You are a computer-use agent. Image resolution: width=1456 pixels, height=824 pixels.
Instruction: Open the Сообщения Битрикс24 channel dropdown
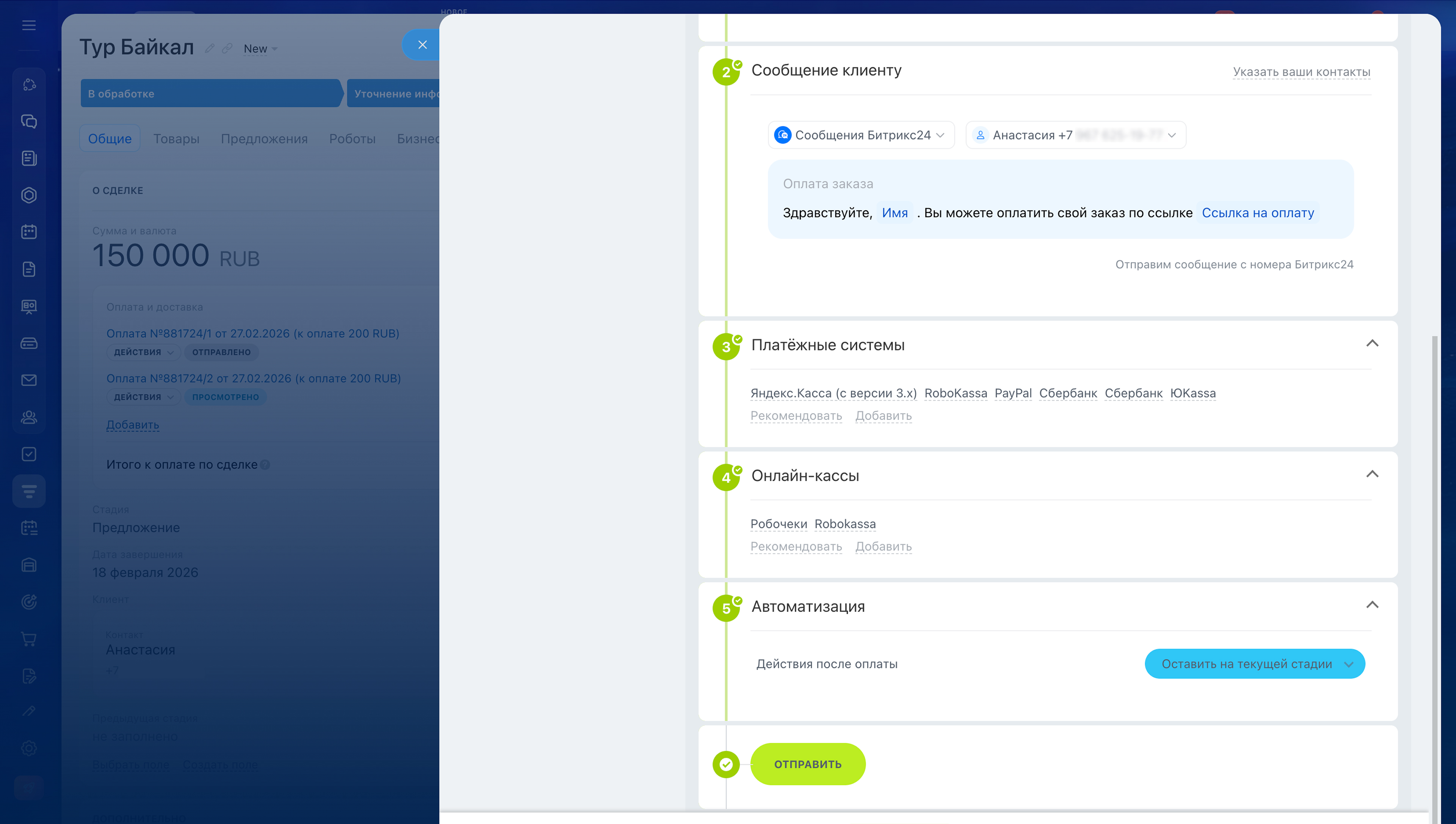[x=861, y=135]
